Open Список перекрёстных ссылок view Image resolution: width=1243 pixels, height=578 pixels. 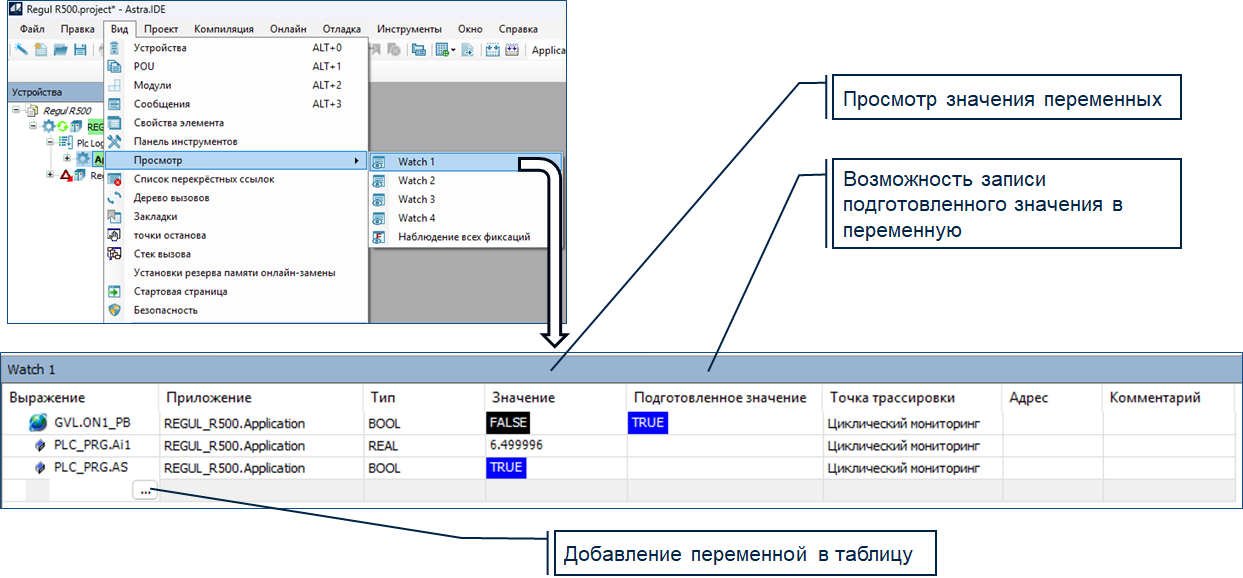[203, 179]
